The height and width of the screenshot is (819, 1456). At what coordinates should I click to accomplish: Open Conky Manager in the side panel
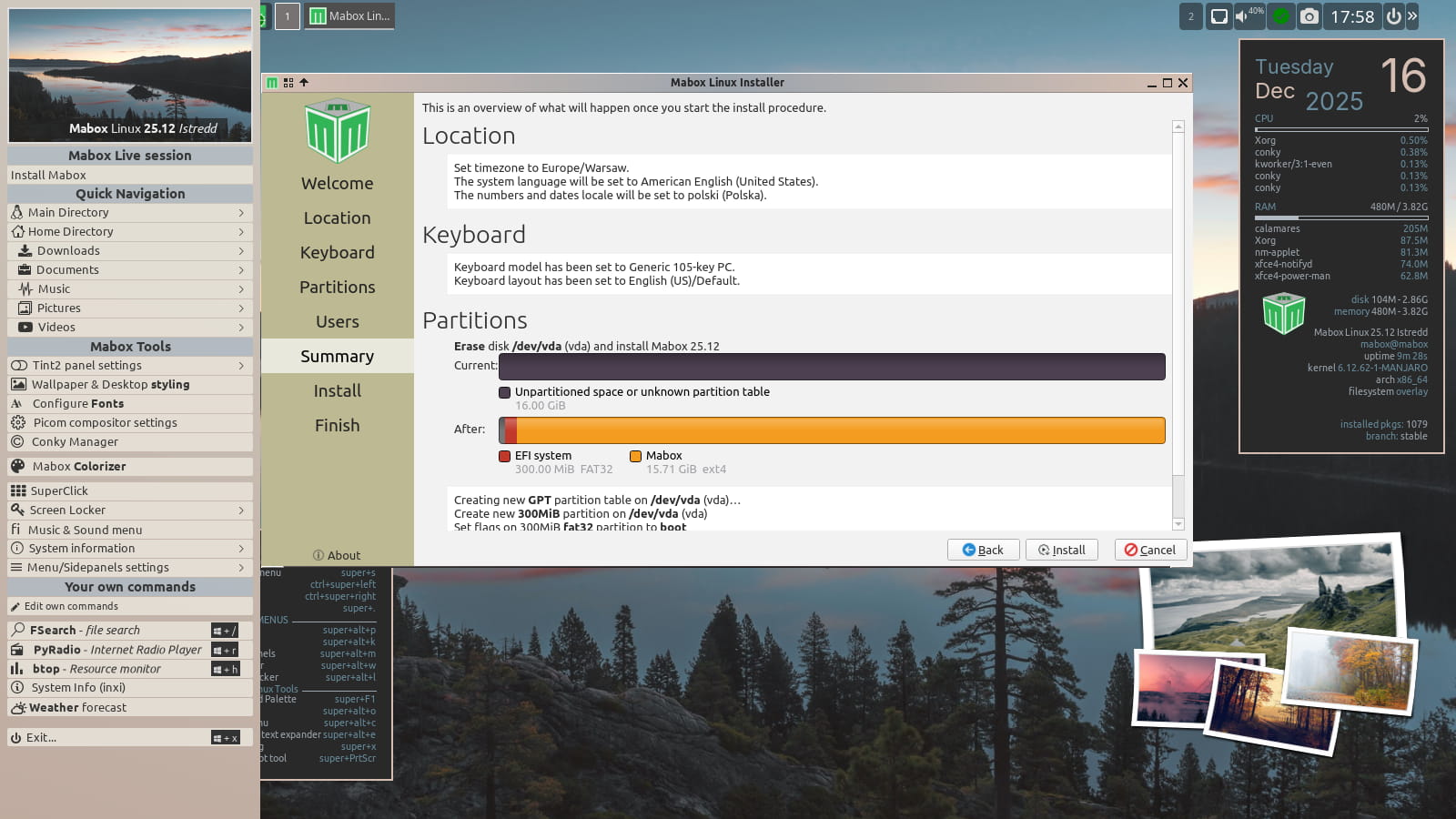[75, 442]
